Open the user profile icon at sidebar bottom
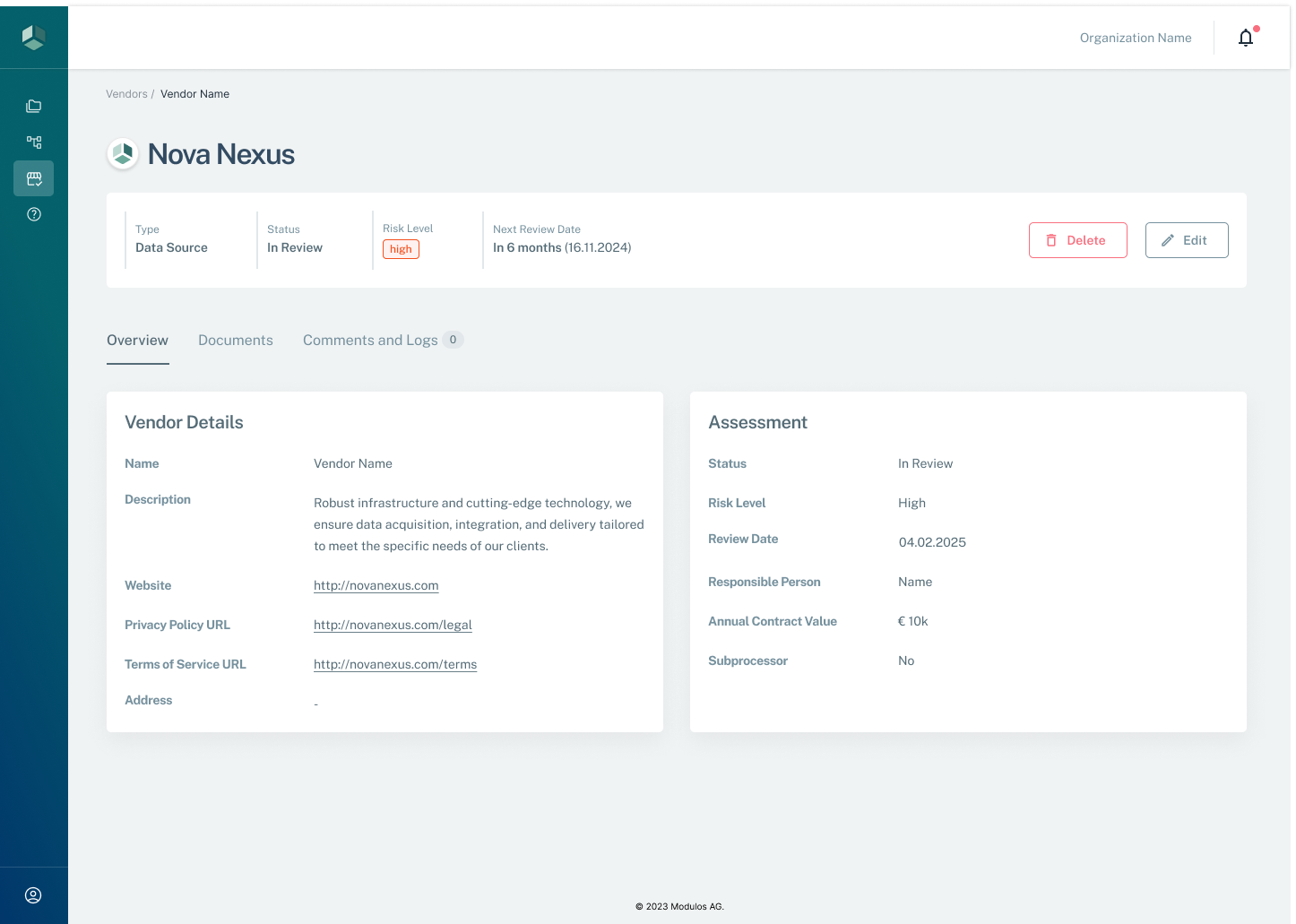The height and width of the screenshot is (924, 1296). coord(33,894)
